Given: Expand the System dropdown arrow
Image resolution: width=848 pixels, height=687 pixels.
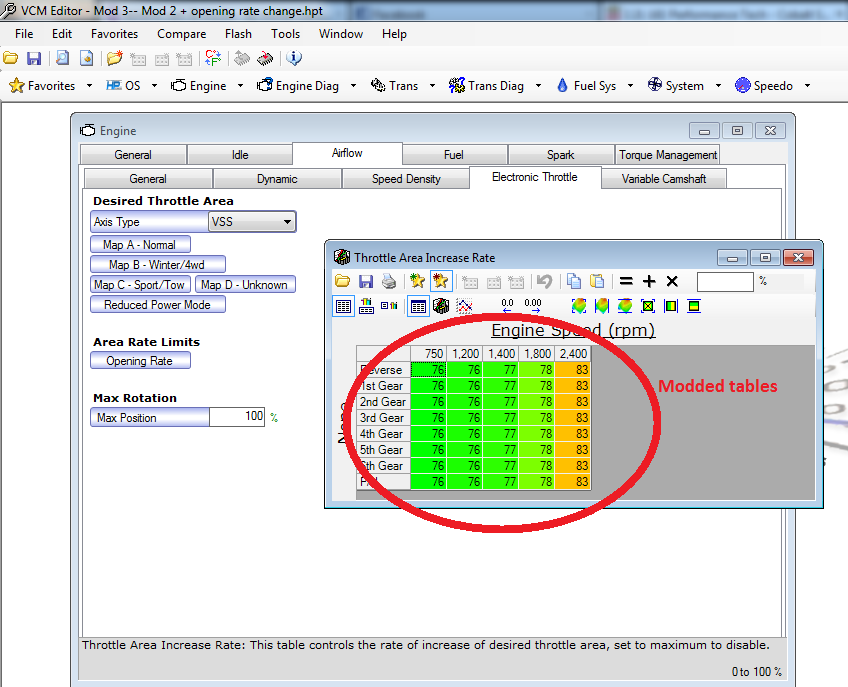Looking at the screenshot, I should click(718, 85).
